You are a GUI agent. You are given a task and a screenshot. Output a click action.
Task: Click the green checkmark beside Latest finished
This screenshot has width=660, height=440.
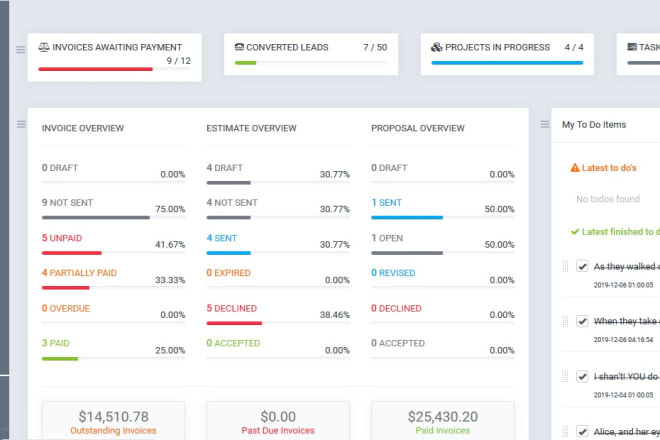tap(575, 232)
